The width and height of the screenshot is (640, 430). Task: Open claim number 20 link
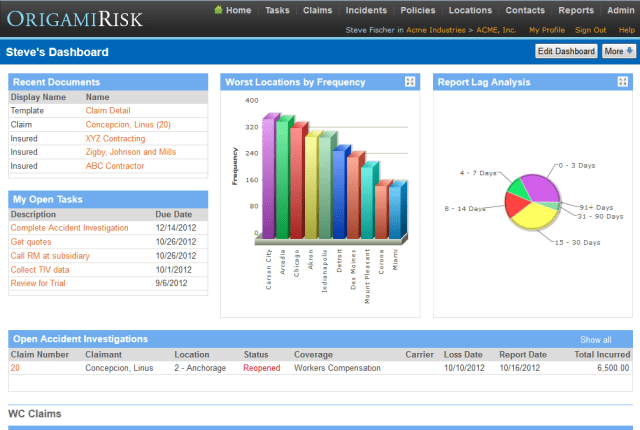point(15,368)
